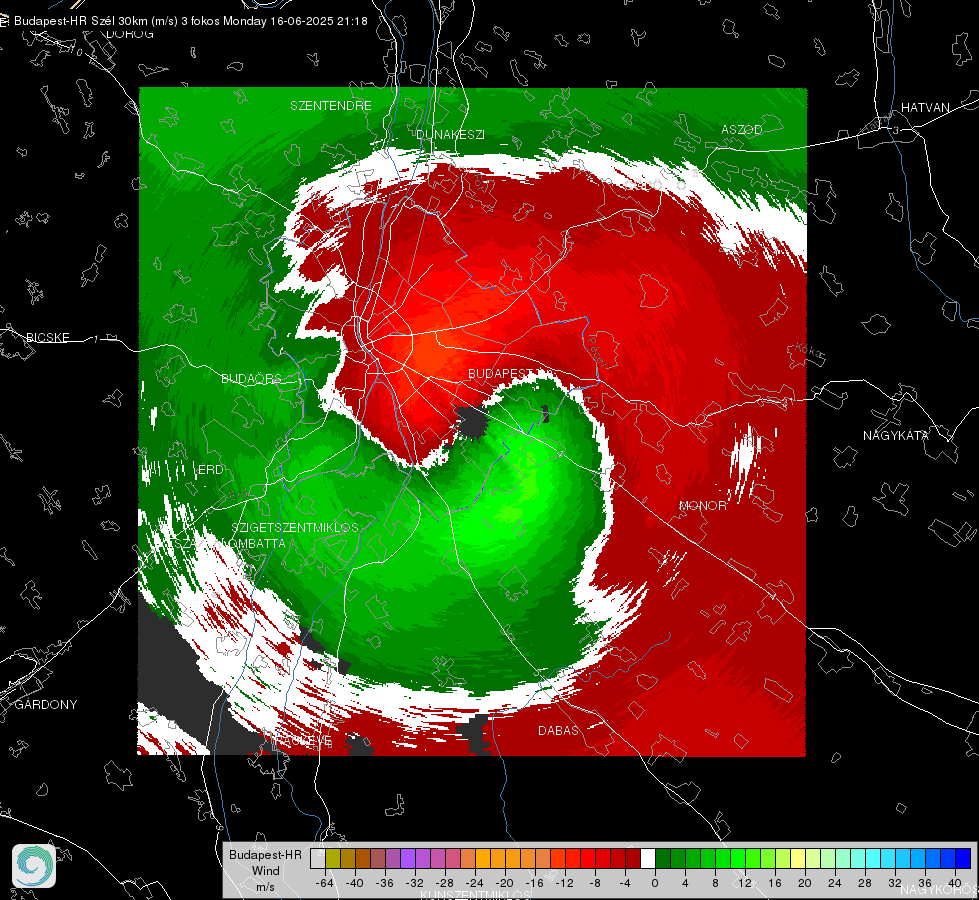
Task: Select the Wind label in the legend
Action: coord(265,870)
